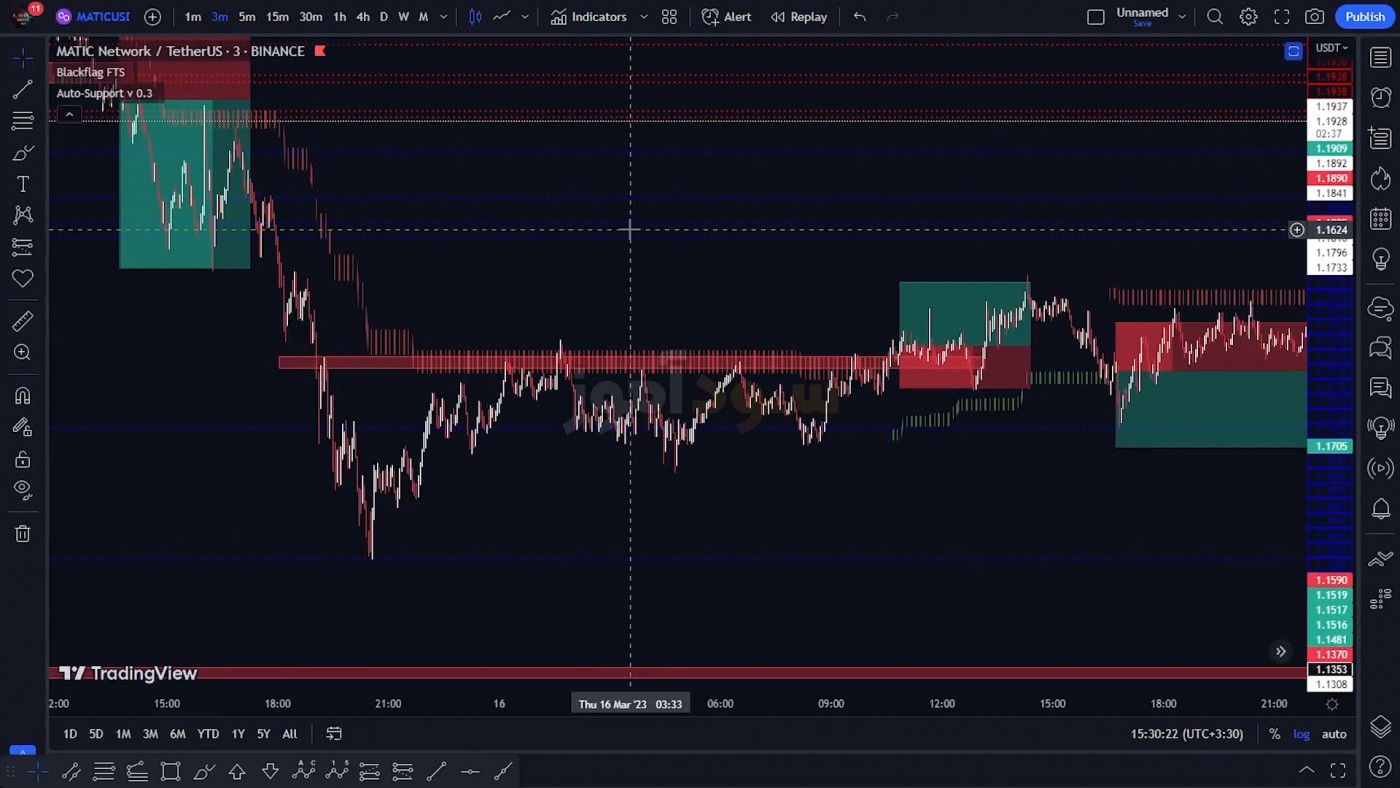
Task: Set date range to 5D
Action: click(96, 734)
